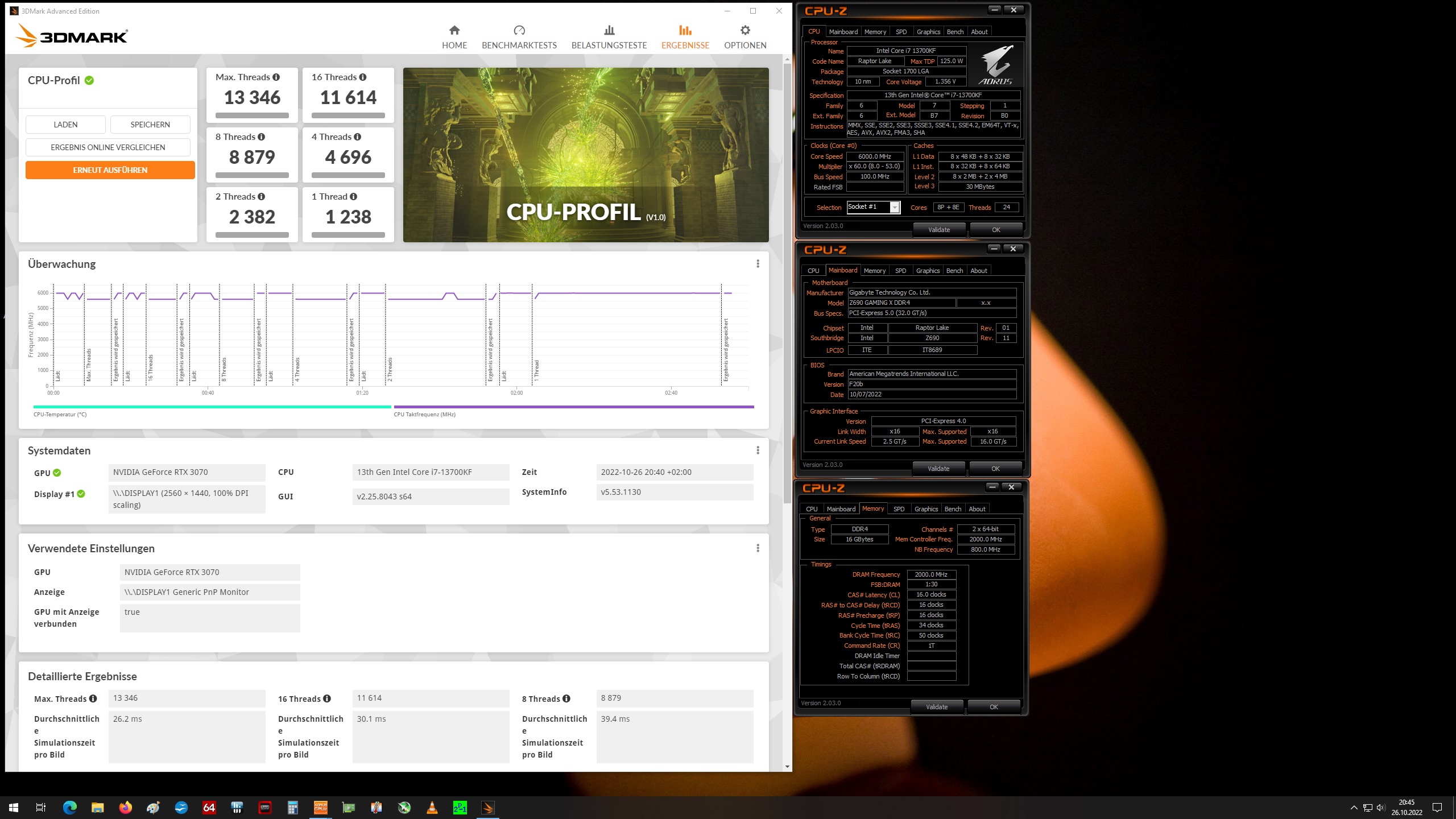The image size is (1456, 819).
Task: Show info for 16 Threads score
Action: (x=362, y=77)
